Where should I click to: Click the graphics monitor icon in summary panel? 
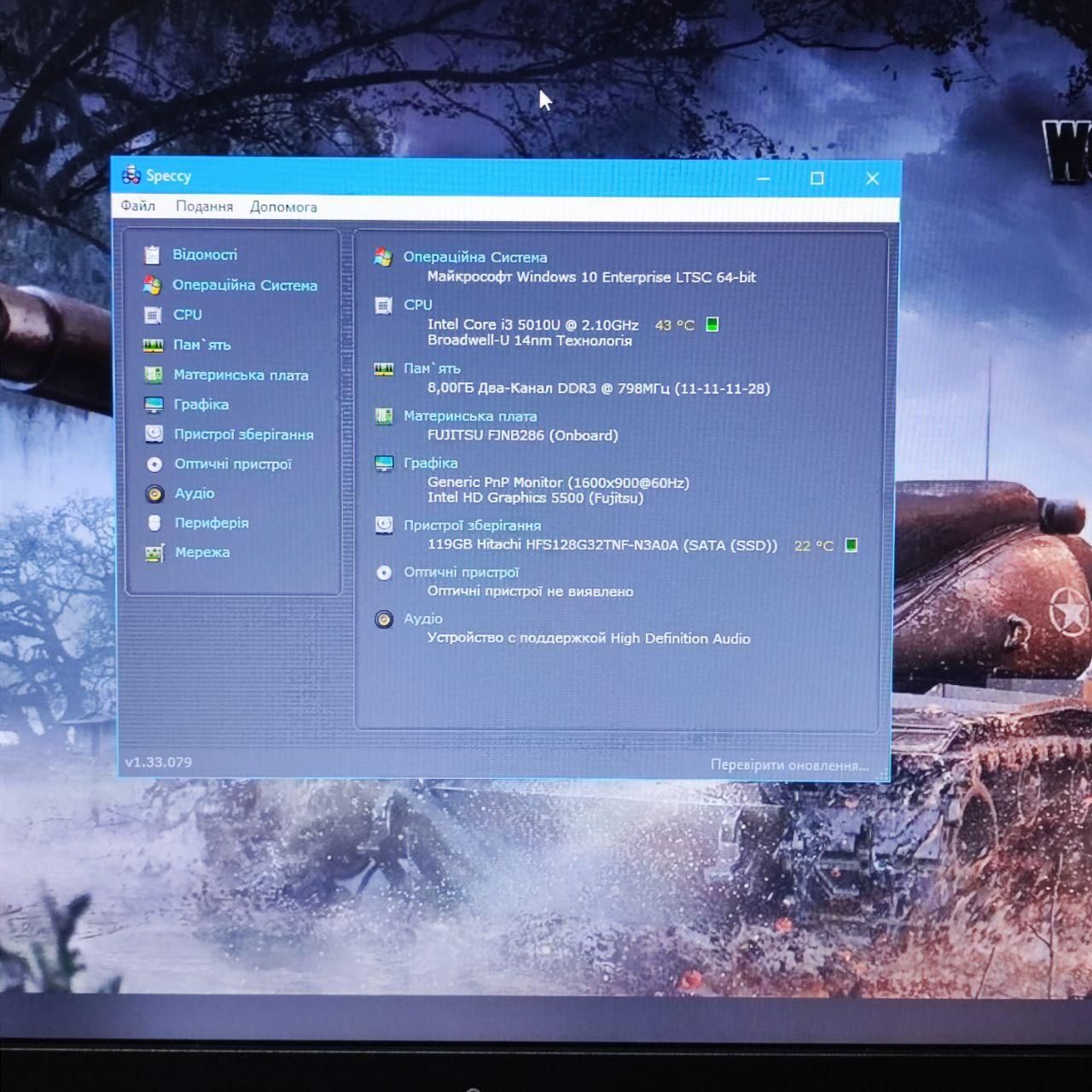coord(384,463)
